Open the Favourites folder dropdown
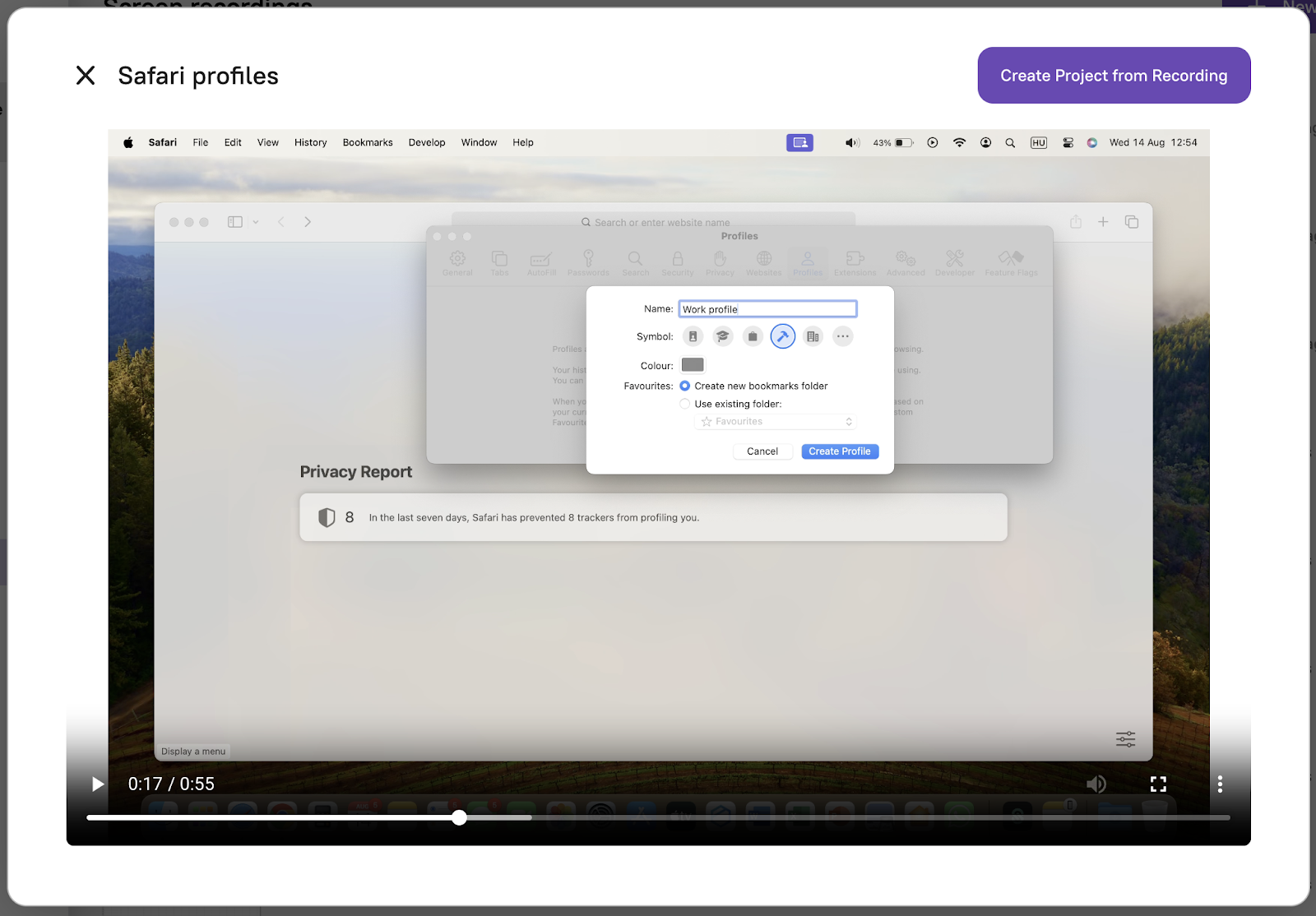The width and height of the screenshot is (1316, 916). [x=776, y=422]
